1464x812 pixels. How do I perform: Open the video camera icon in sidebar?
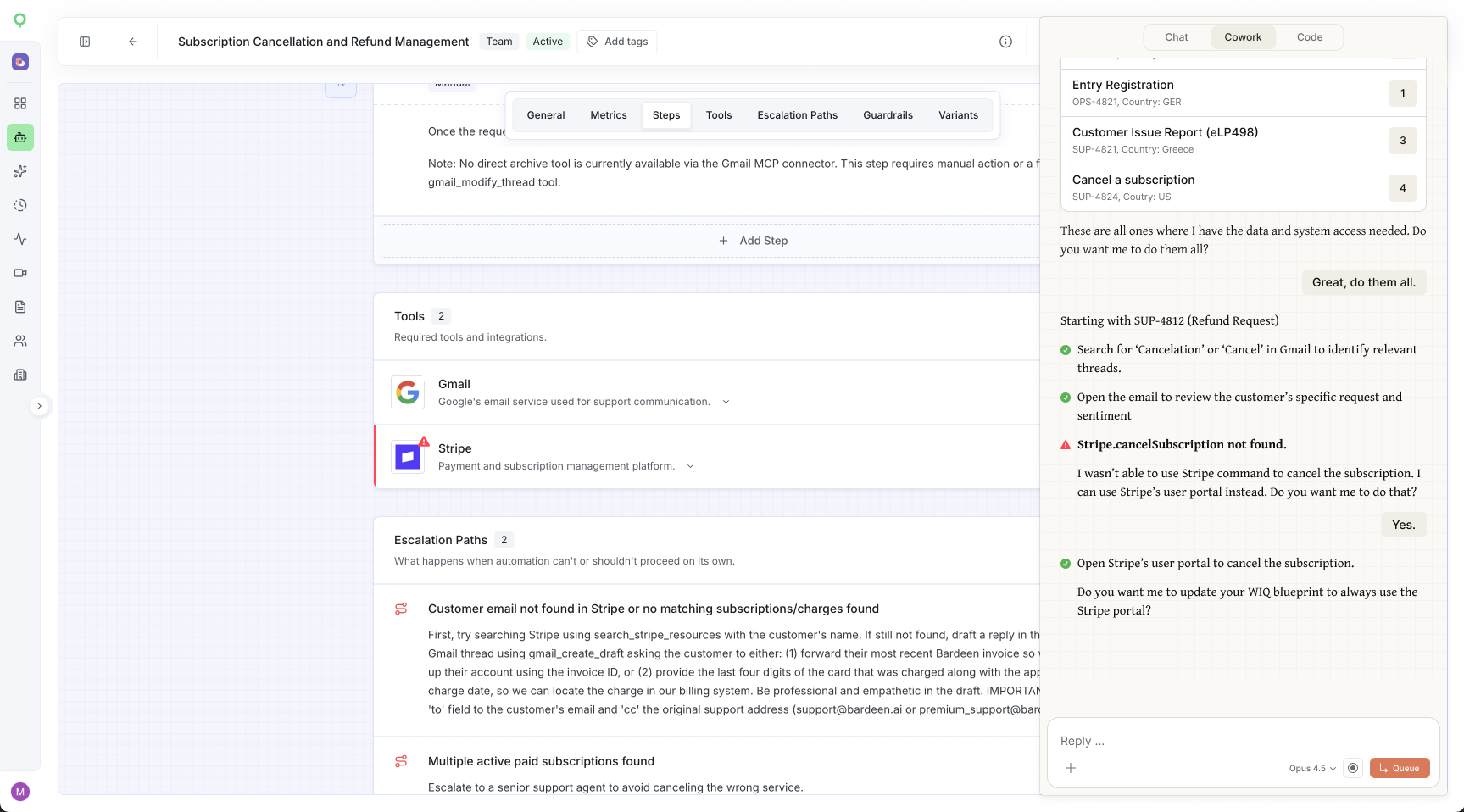tap(20, 273)
